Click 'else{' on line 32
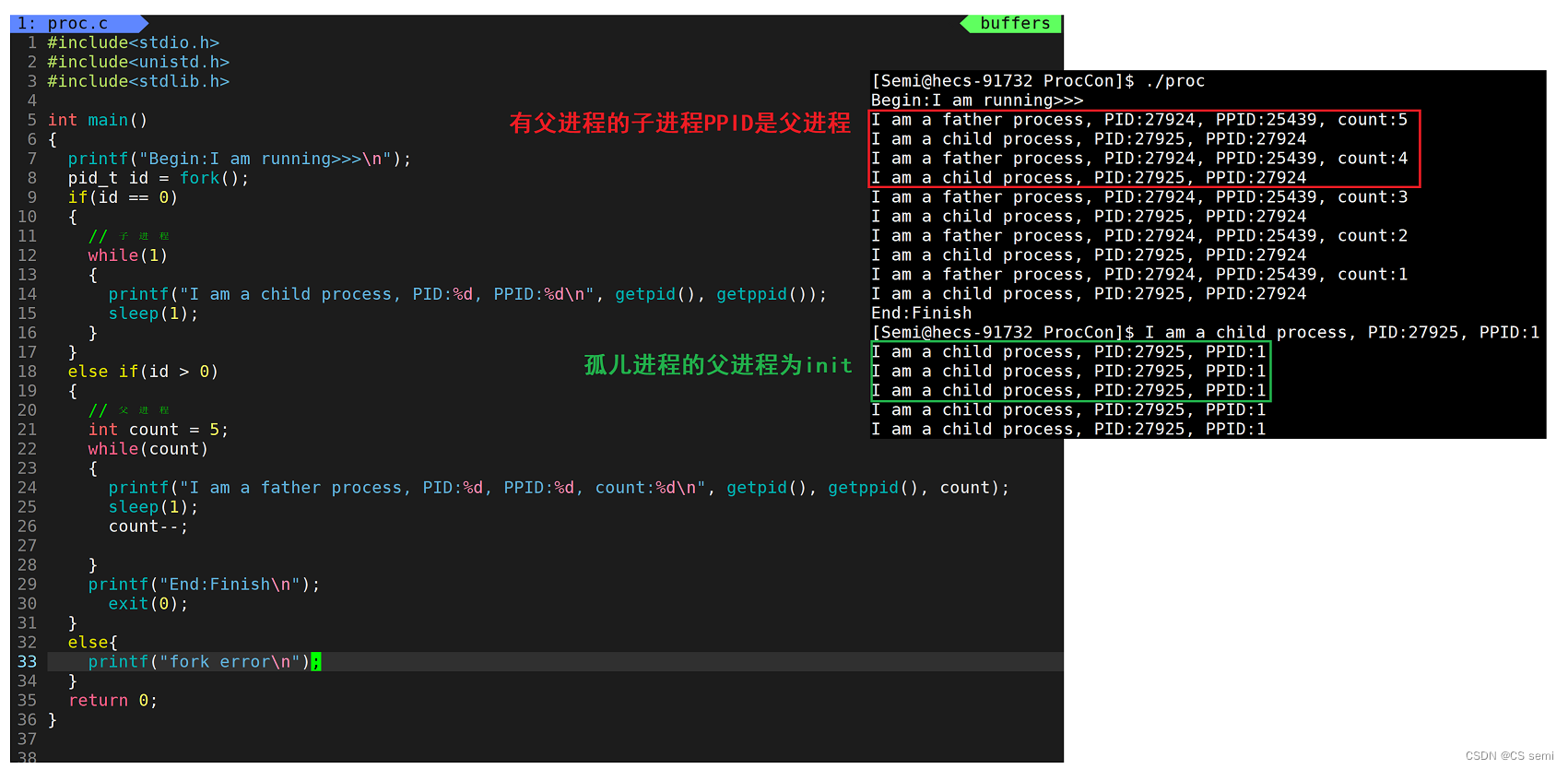 click(93, 643)
